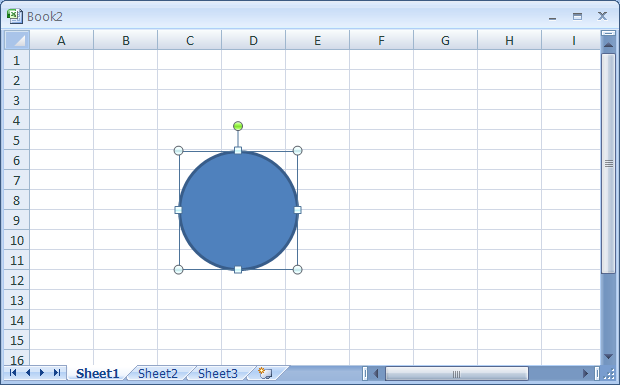
Task: Click the vertical scrollbar up arrow
Action: 609,45
